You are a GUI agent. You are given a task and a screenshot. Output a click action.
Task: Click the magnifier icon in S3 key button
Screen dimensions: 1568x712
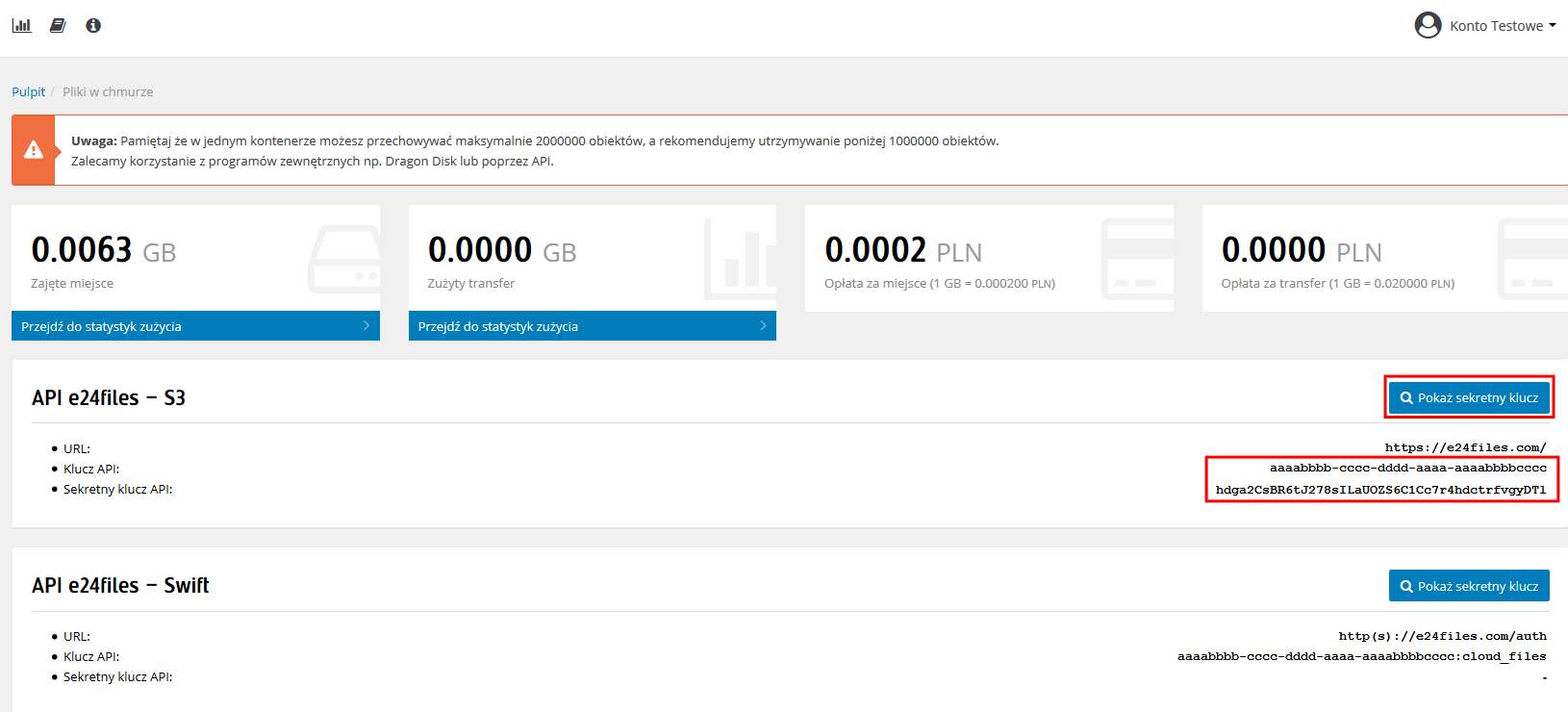pos(1406,397)
